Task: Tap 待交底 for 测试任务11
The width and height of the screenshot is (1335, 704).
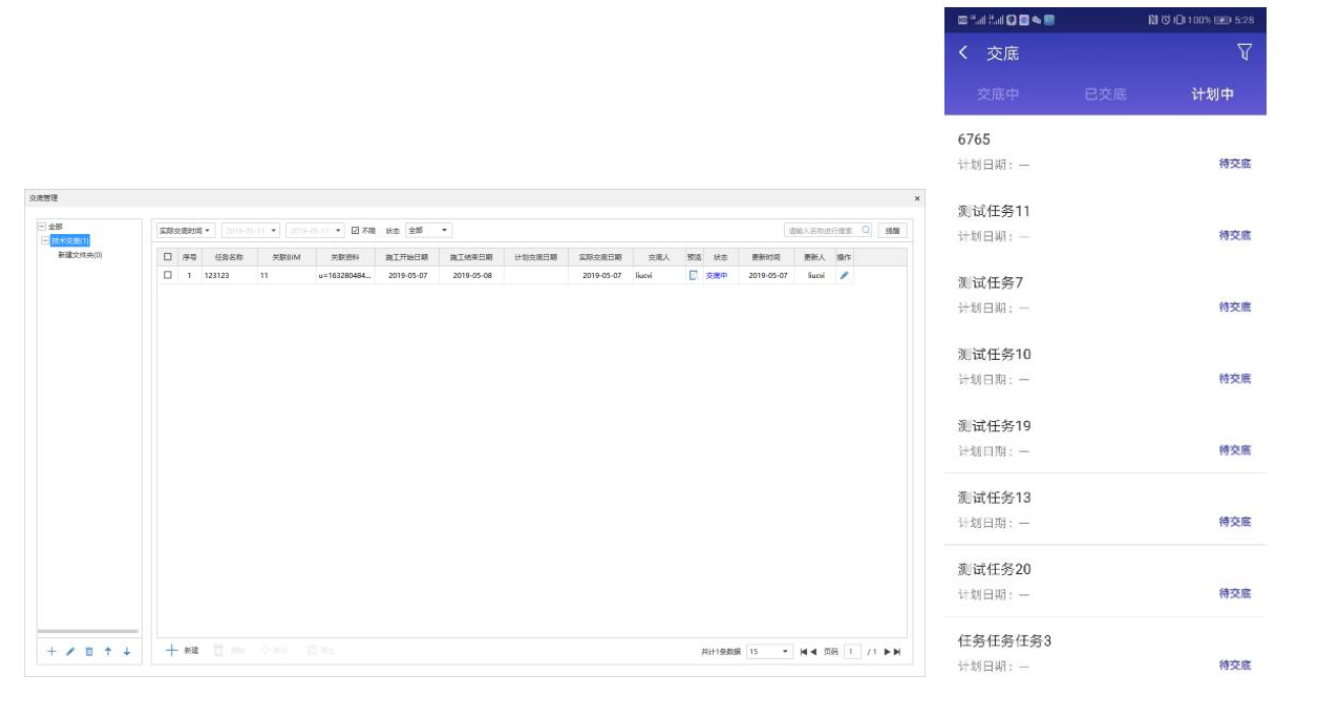Action: coord(1235,236)
